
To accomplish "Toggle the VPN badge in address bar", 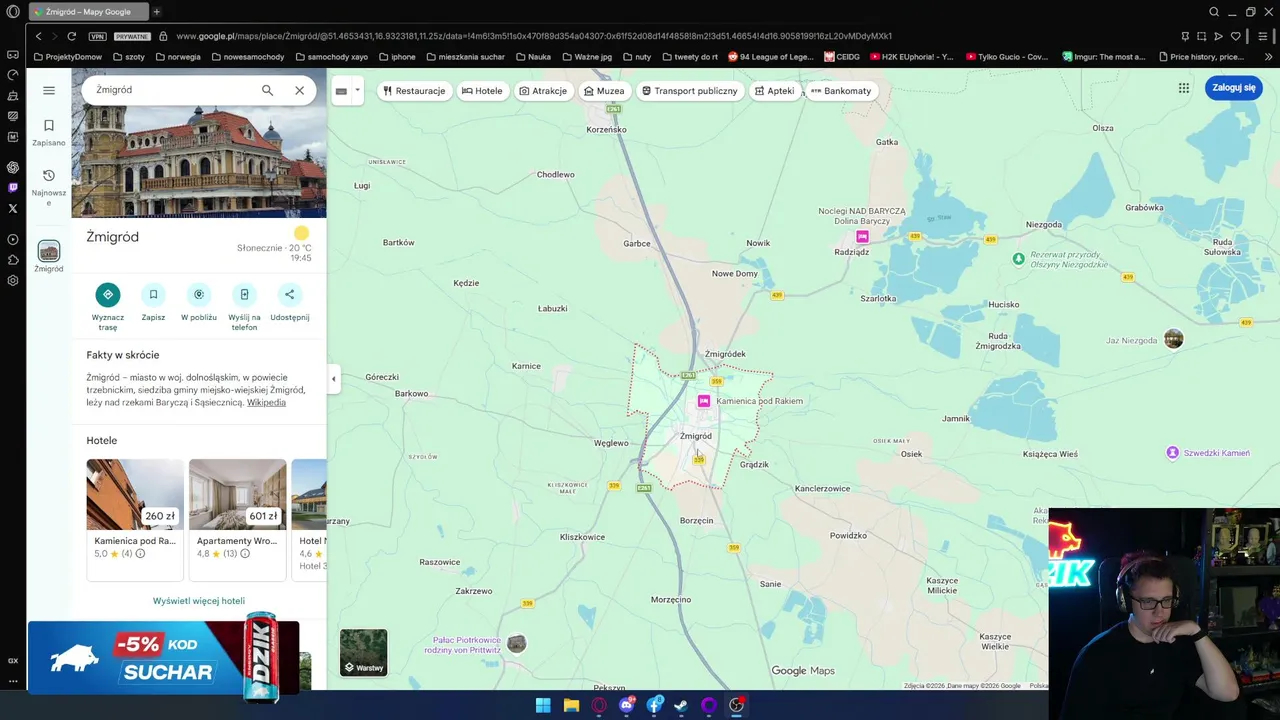I will click(x=97, y=36).
